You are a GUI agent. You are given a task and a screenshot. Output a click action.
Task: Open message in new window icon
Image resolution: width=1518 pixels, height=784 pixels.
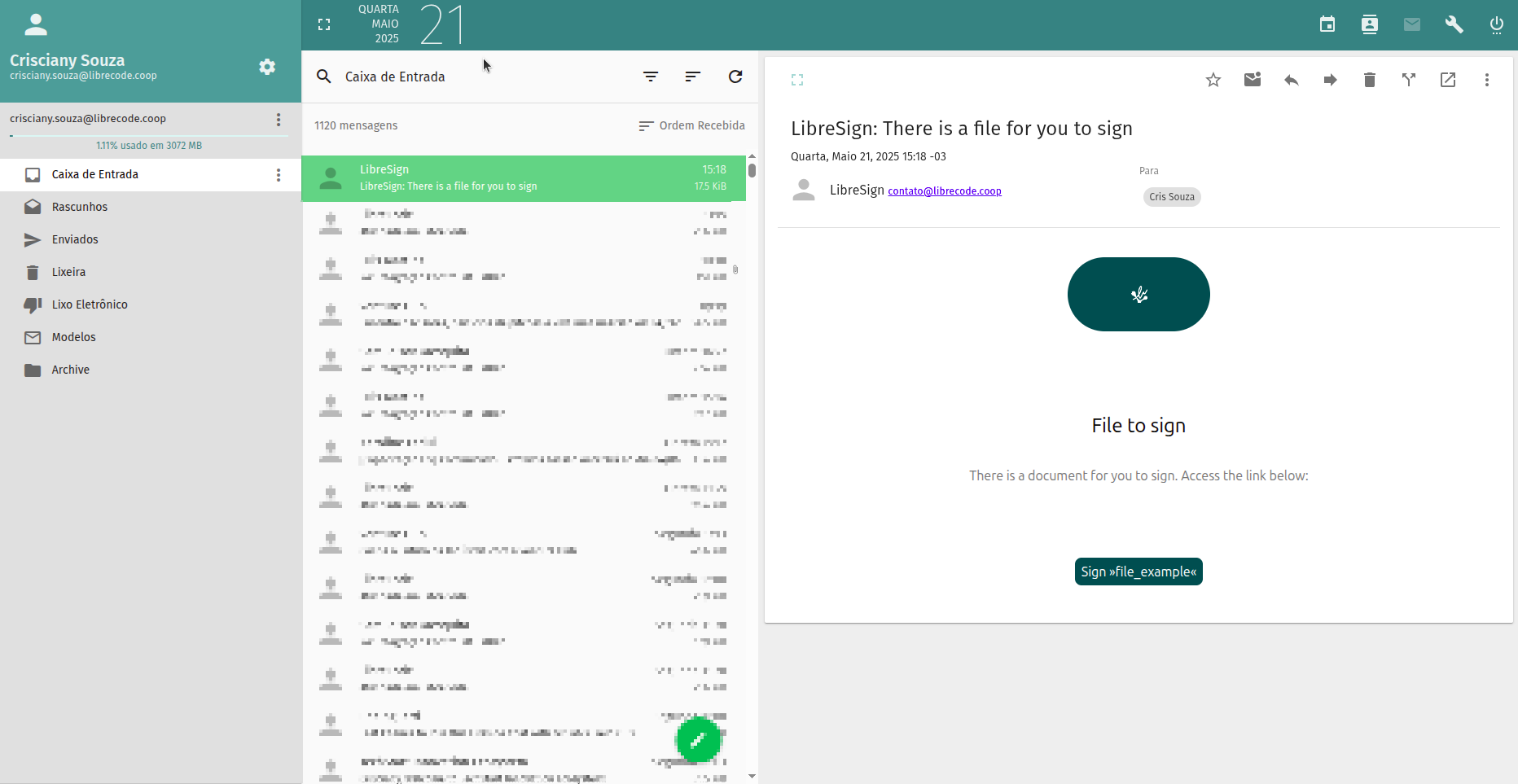coord(1448,80)
